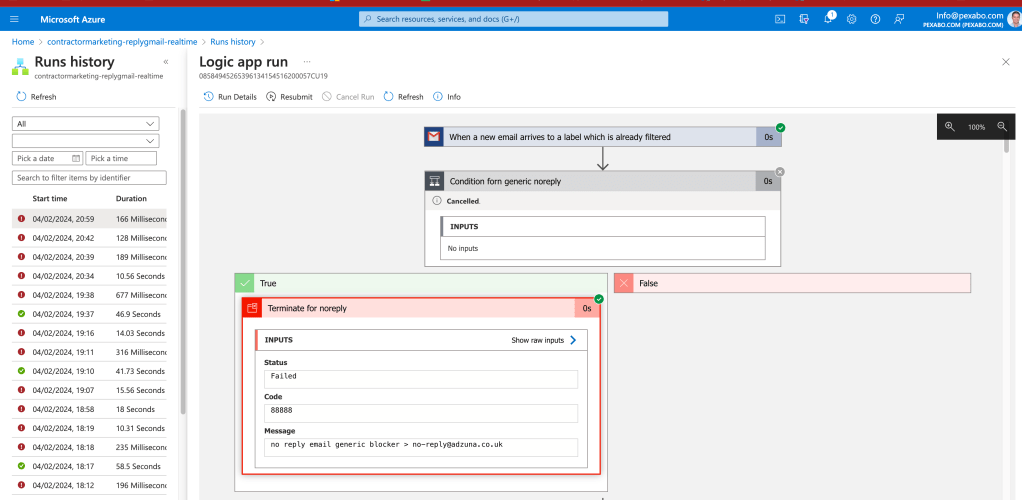Open the All status filter dropdown
This screenshot has width=1022, height=500.
click(85, 124)
